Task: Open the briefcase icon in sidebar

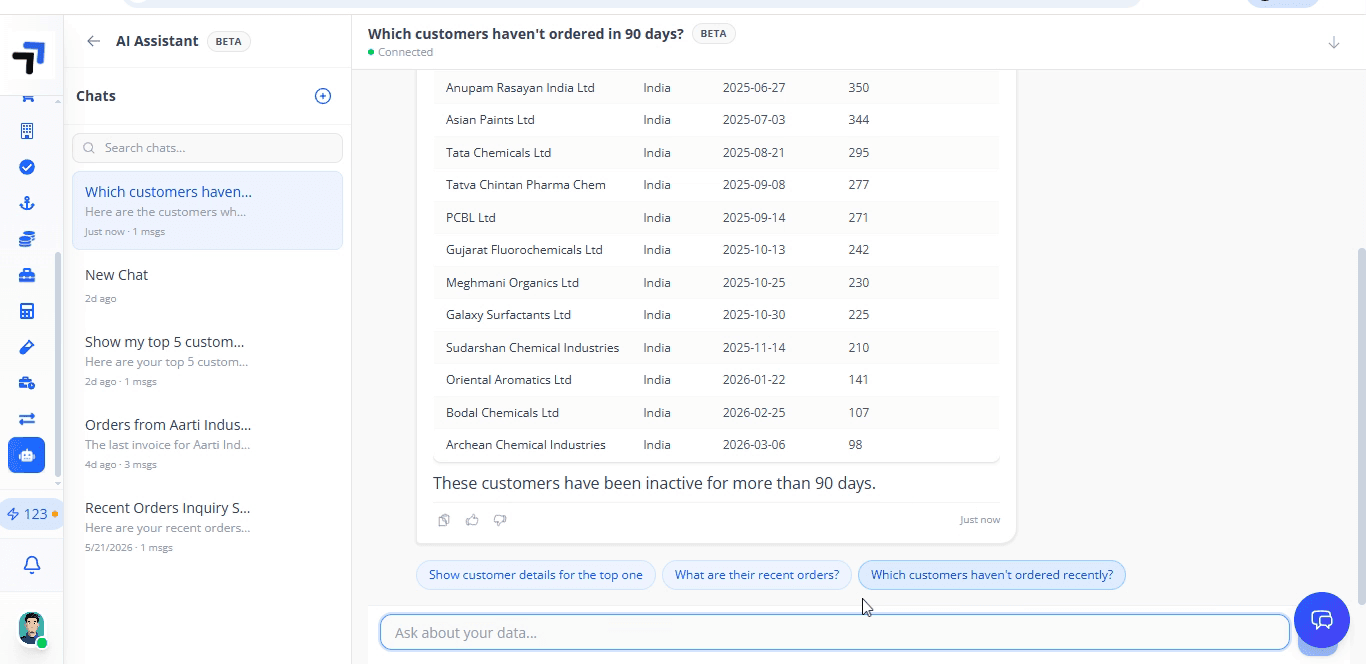Action: 27,275
